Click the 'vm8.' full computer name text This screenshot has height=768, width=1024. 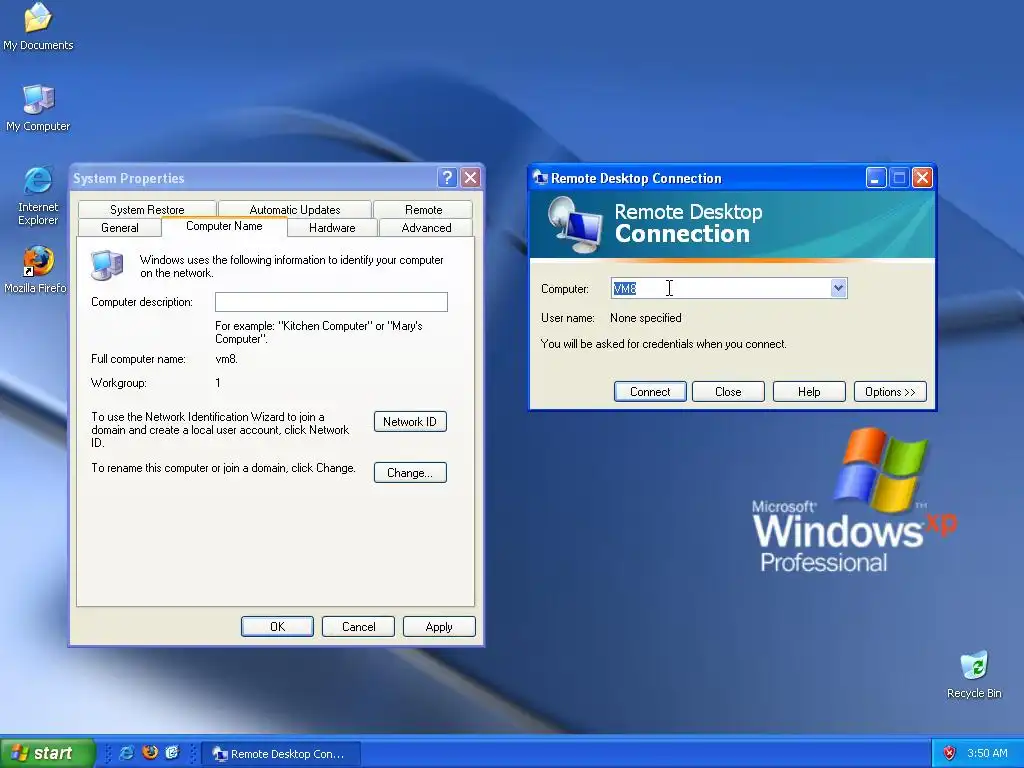coord(227,359)
